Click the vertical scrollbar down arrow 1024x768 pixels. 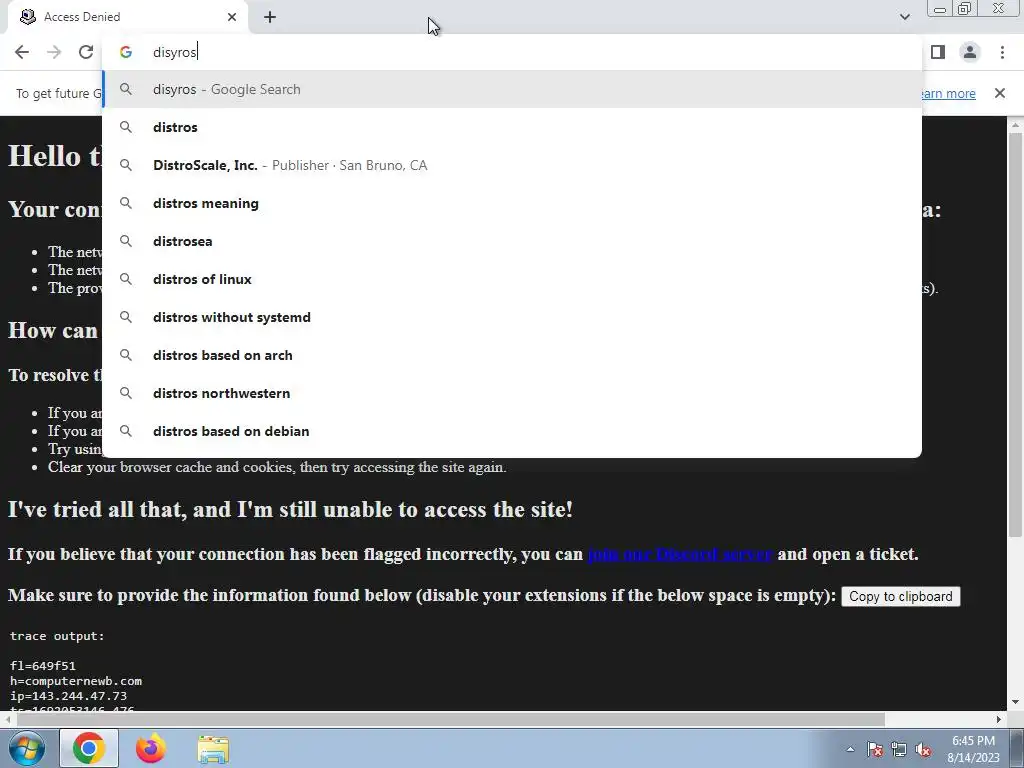pos(1015,702)
